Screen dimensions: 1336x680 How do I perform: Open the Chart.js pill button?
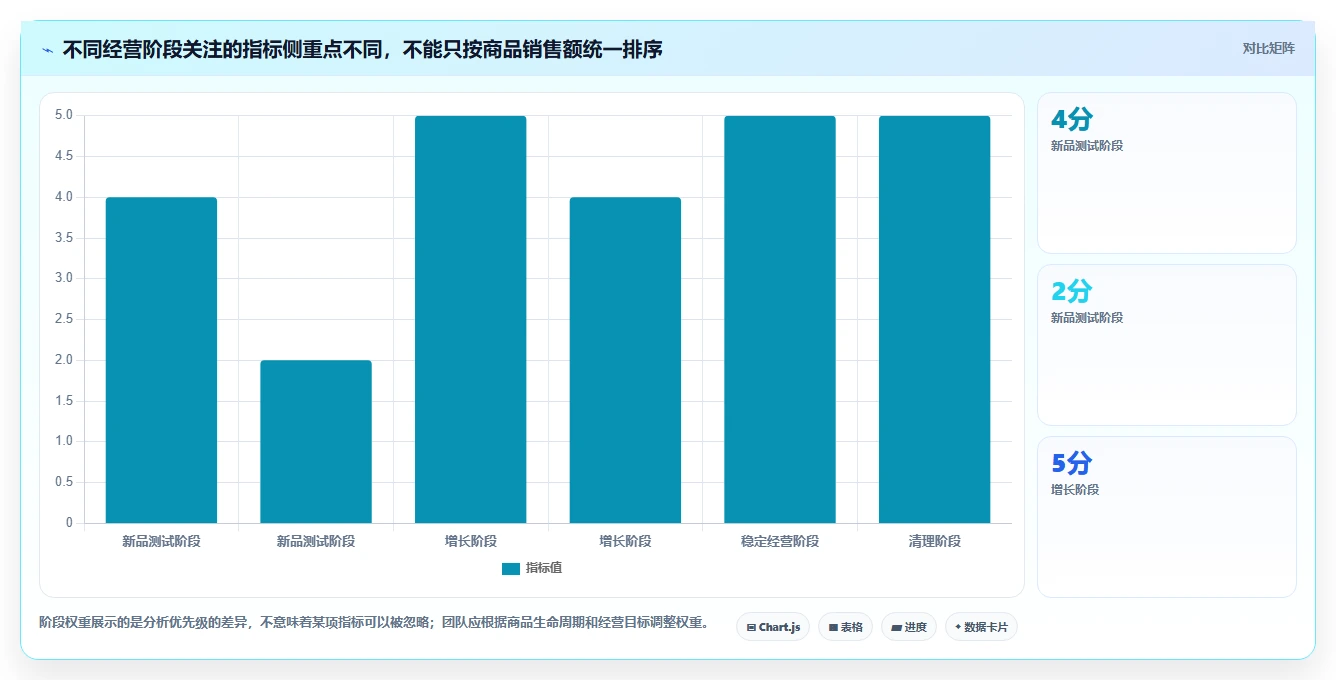(x=773, y=627)
